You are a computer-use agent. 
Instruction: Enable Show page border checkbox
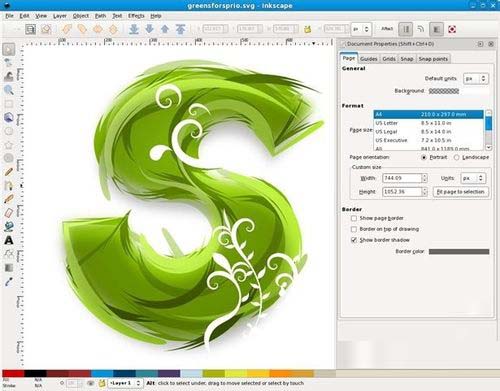click(x=354, y=218)
